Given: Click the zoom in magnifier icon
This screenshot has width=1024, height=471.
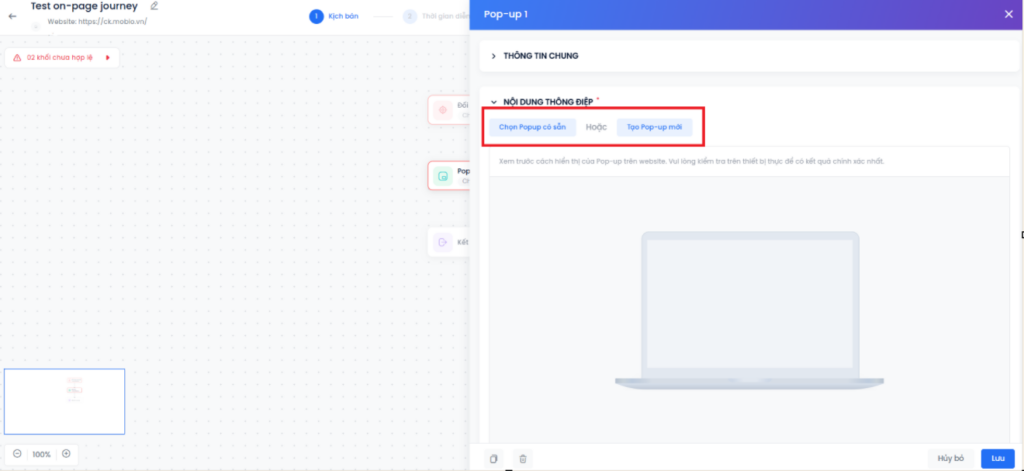Looking at the screenshot, I should [x=66, y=454].
